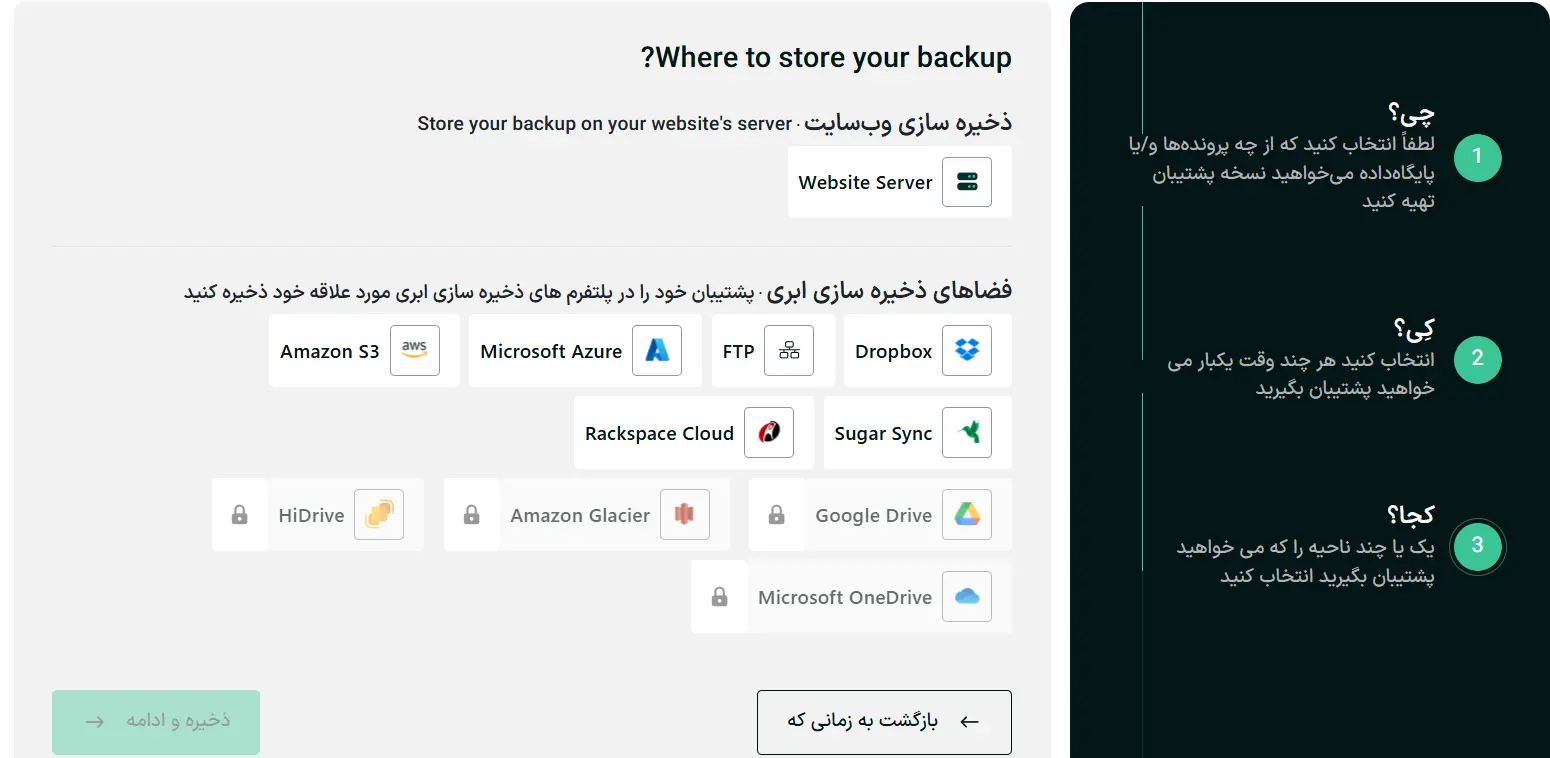Click the کِی؟ step heading

pos(1414,328)
